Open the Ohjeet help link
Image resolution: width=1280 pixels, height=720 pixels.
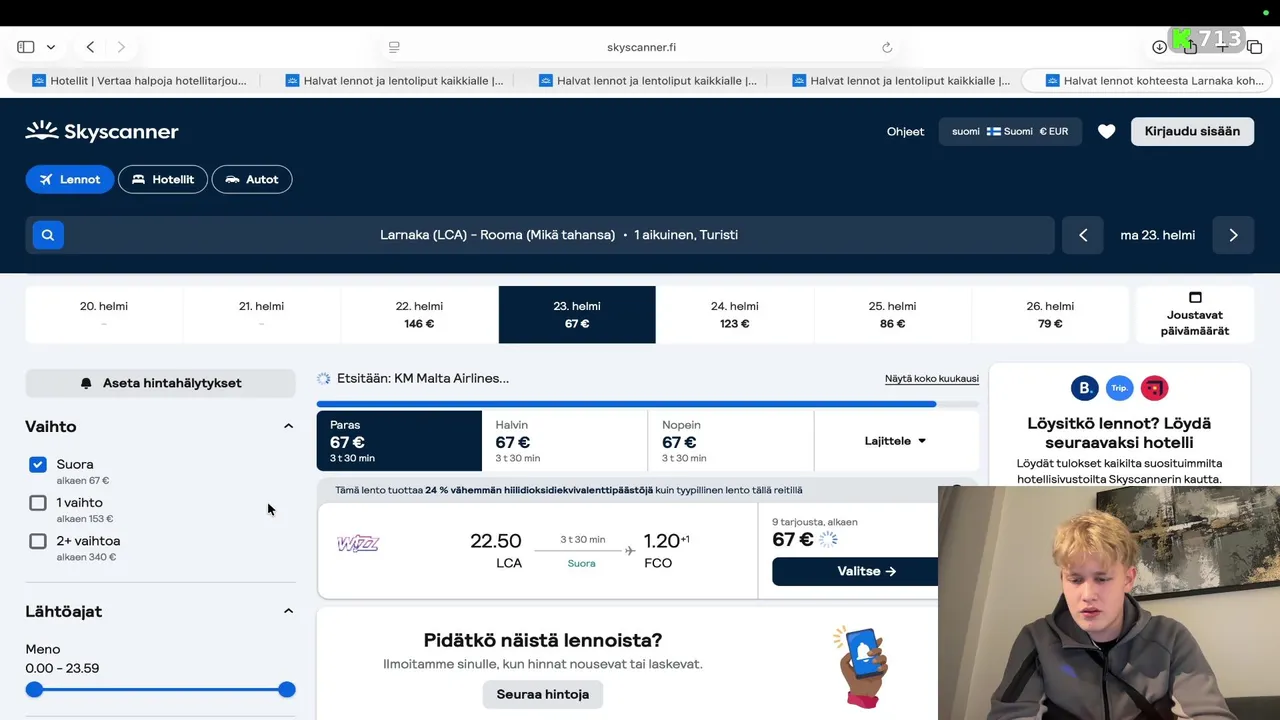click(905, 131)
